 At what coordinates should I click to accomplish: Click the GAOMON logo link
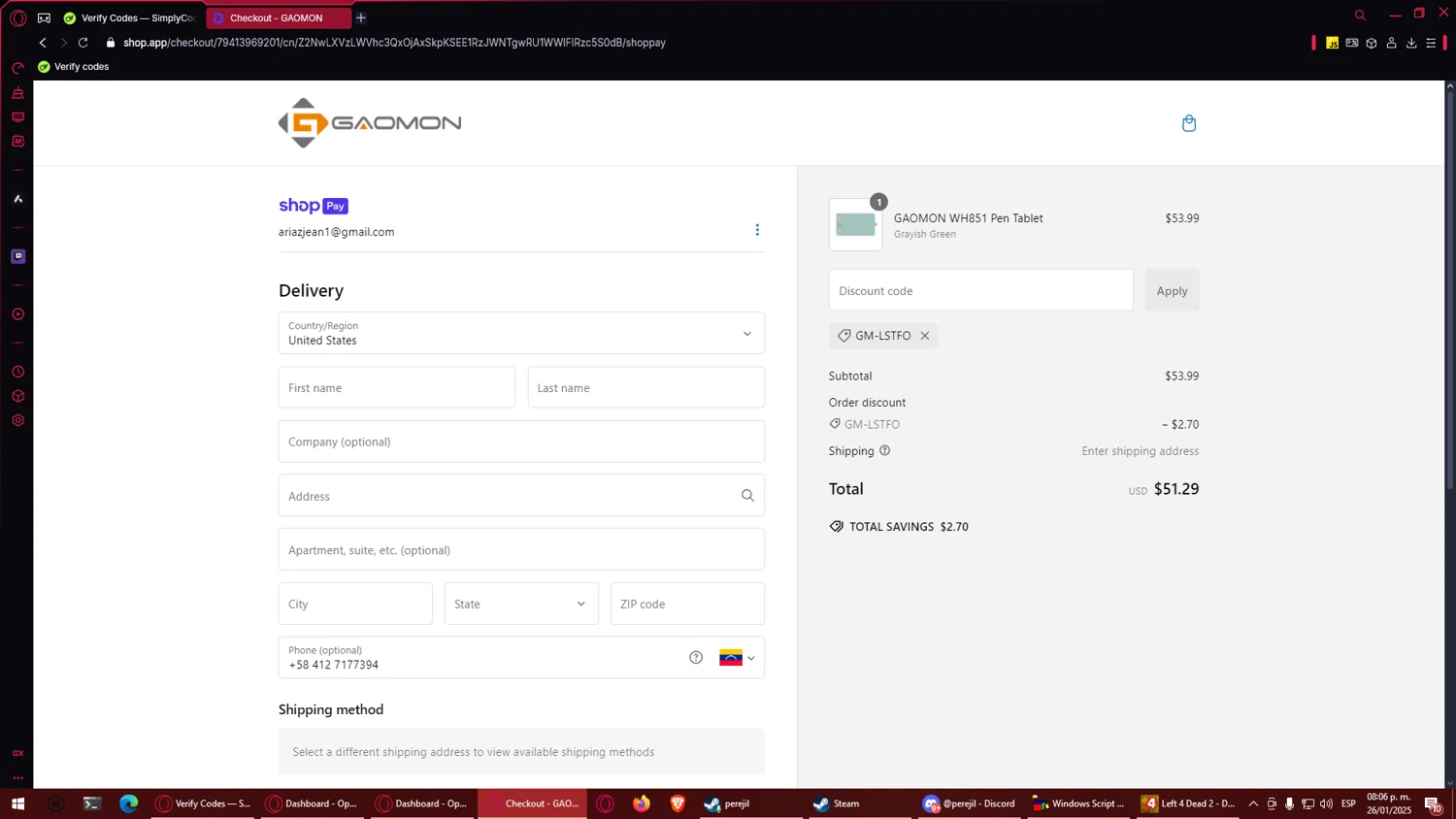point(370,123)
